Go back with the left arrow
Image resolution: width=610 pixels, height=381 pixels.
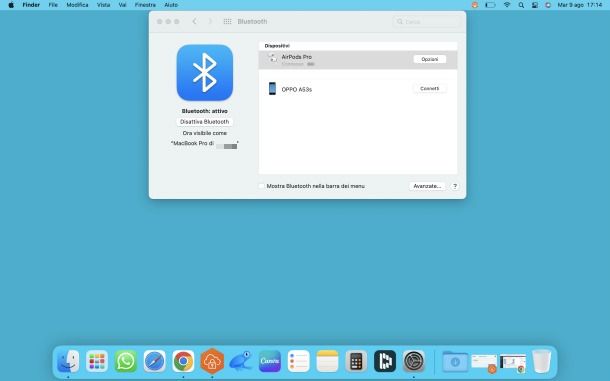(x=195, y=21)
